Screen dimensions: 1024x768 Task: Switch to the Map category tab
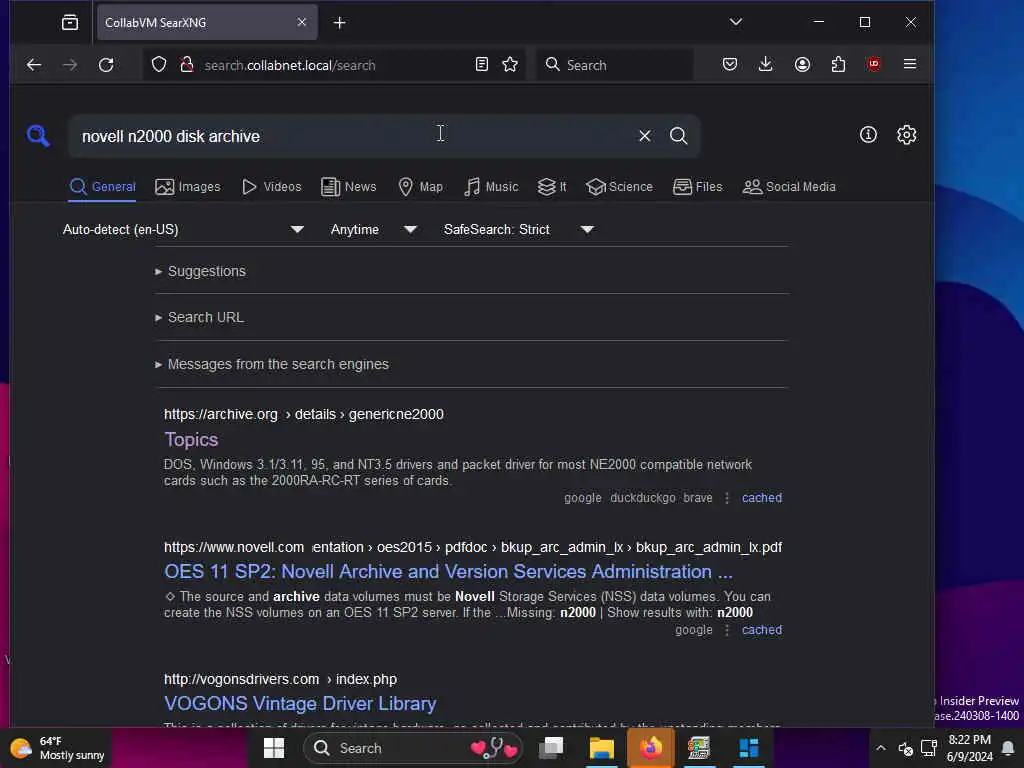[421, 187]
